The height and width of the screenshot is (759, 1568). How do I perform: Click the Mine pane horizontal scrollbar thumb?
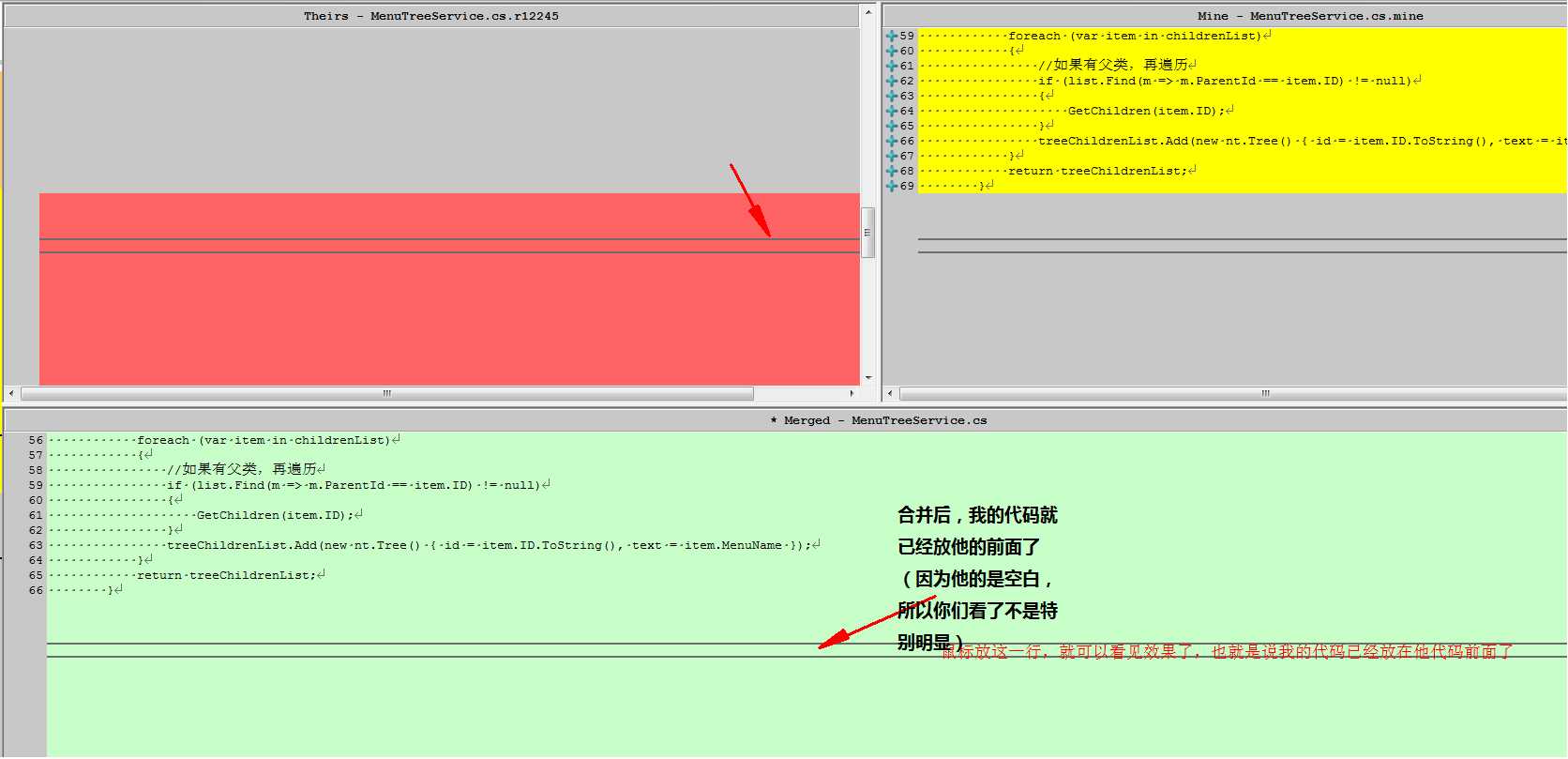[1233, 393]
